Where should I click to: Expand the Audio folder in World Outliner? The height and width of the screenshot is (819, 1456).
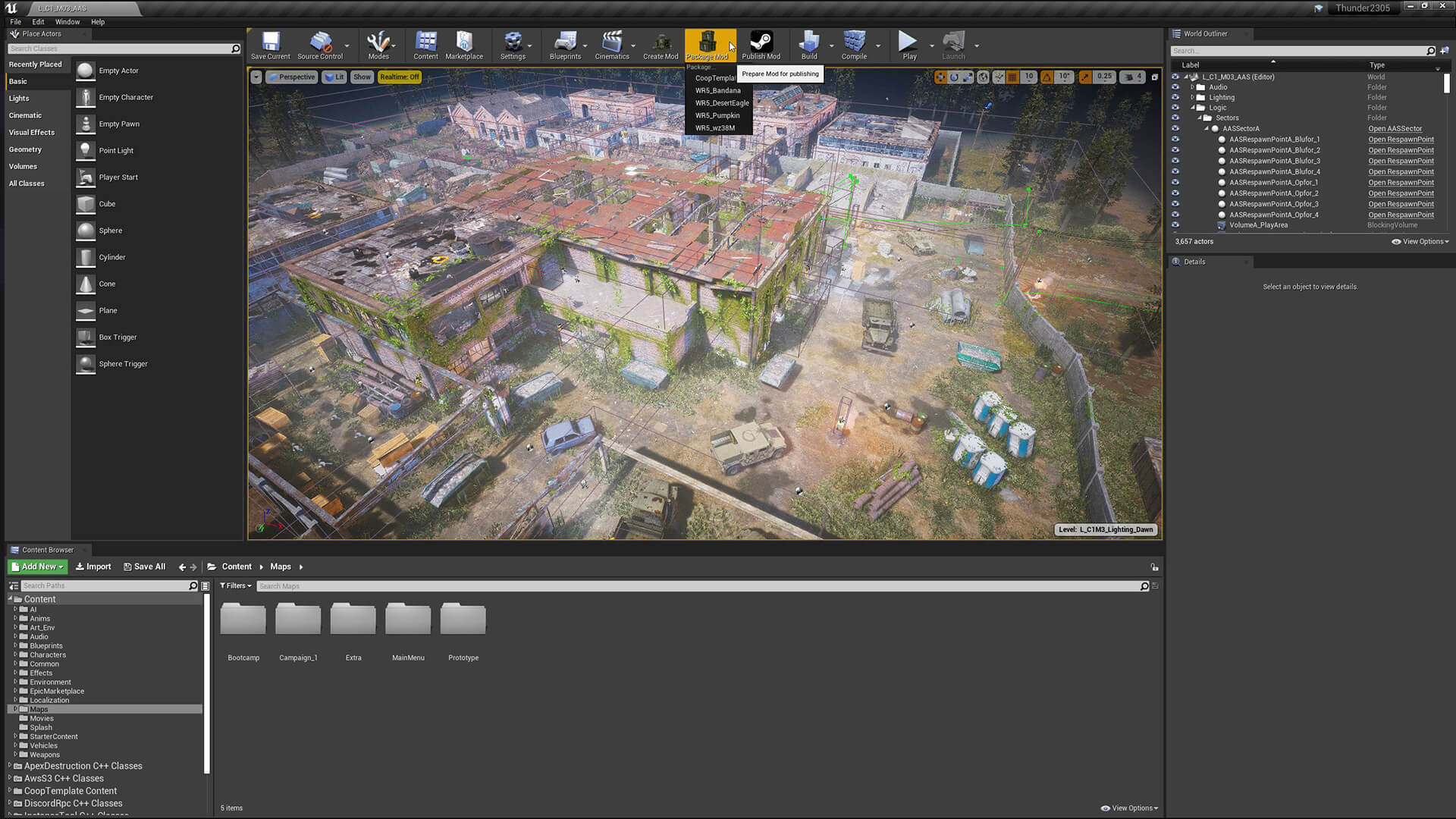click(x=1192, y=87)
